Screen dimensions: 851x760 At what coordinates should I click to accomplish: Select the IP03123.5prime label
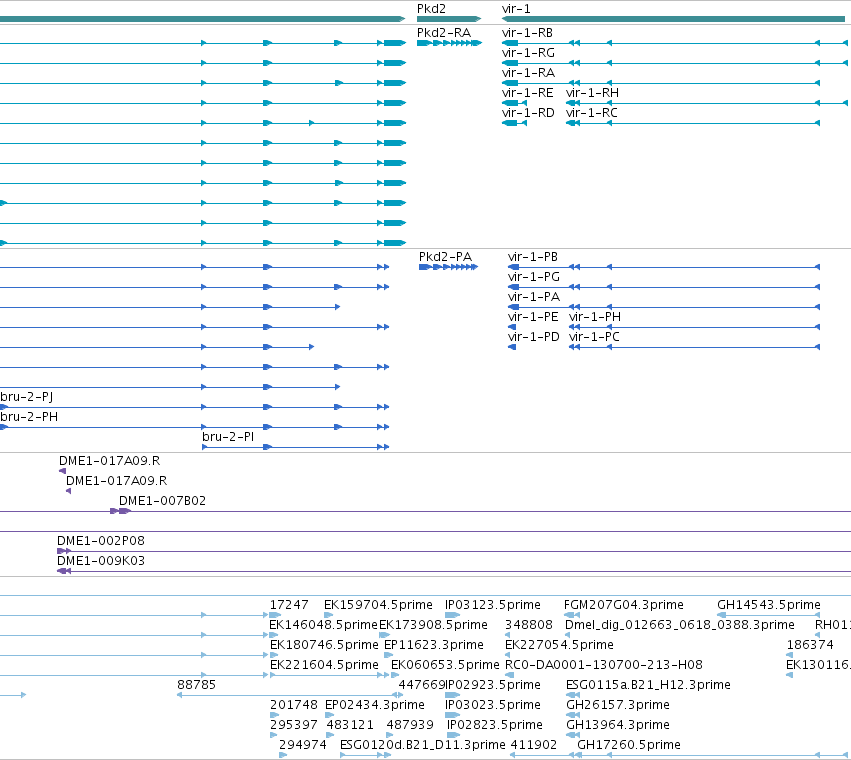(x=493, y=605)
